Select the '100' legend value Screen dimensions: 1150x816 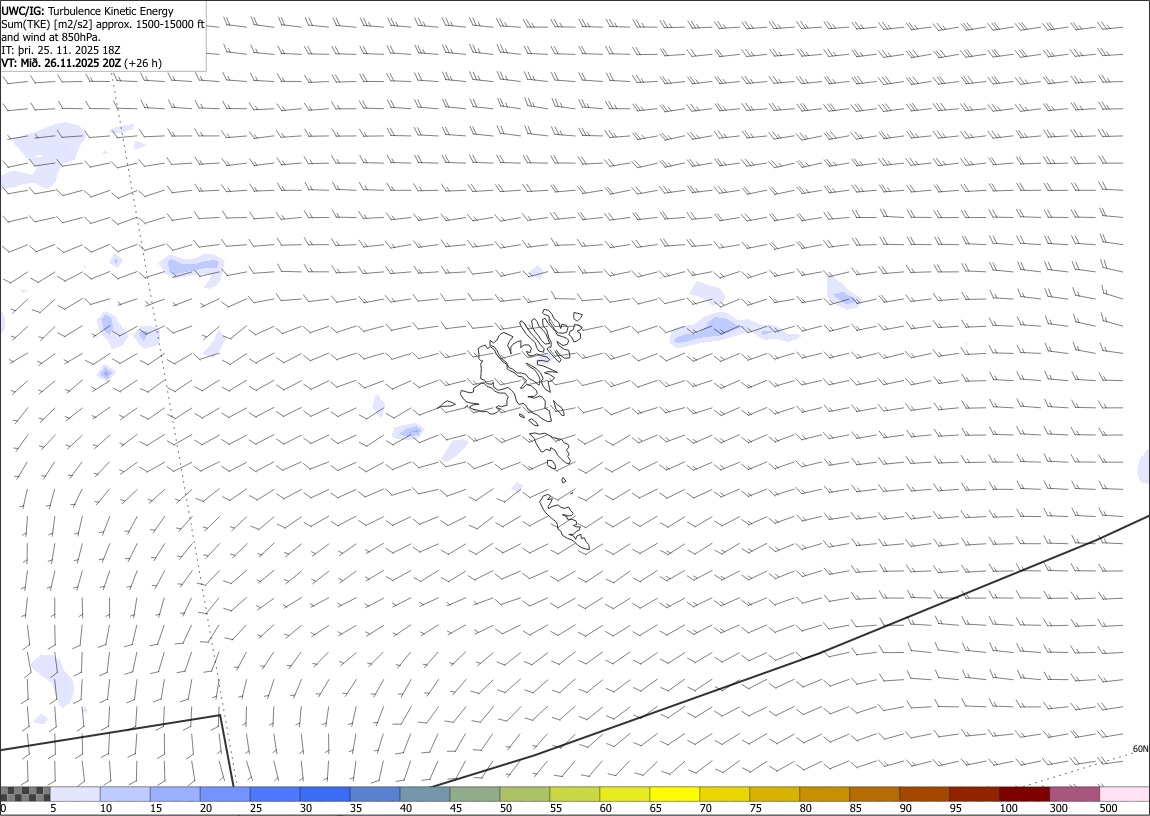pyautogui.click(x=1008, y=808)
